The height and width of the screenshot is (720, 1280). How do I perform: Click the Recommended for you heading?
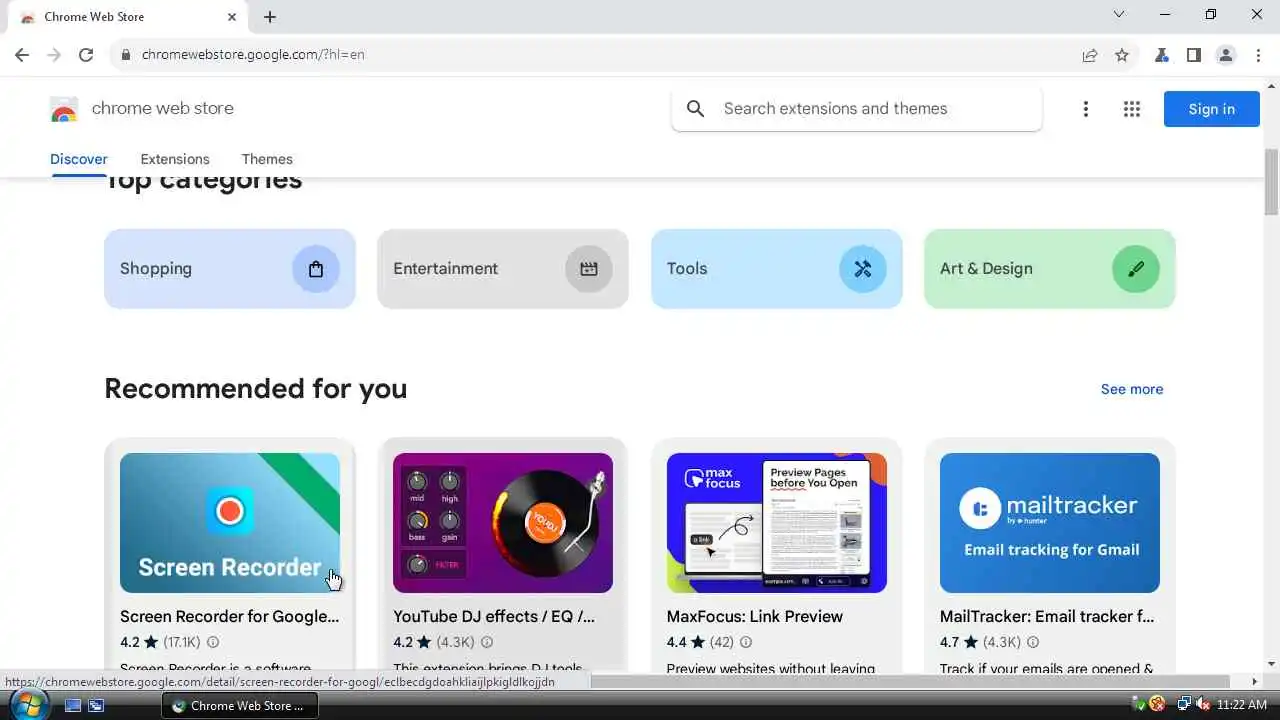coord(256,388)
